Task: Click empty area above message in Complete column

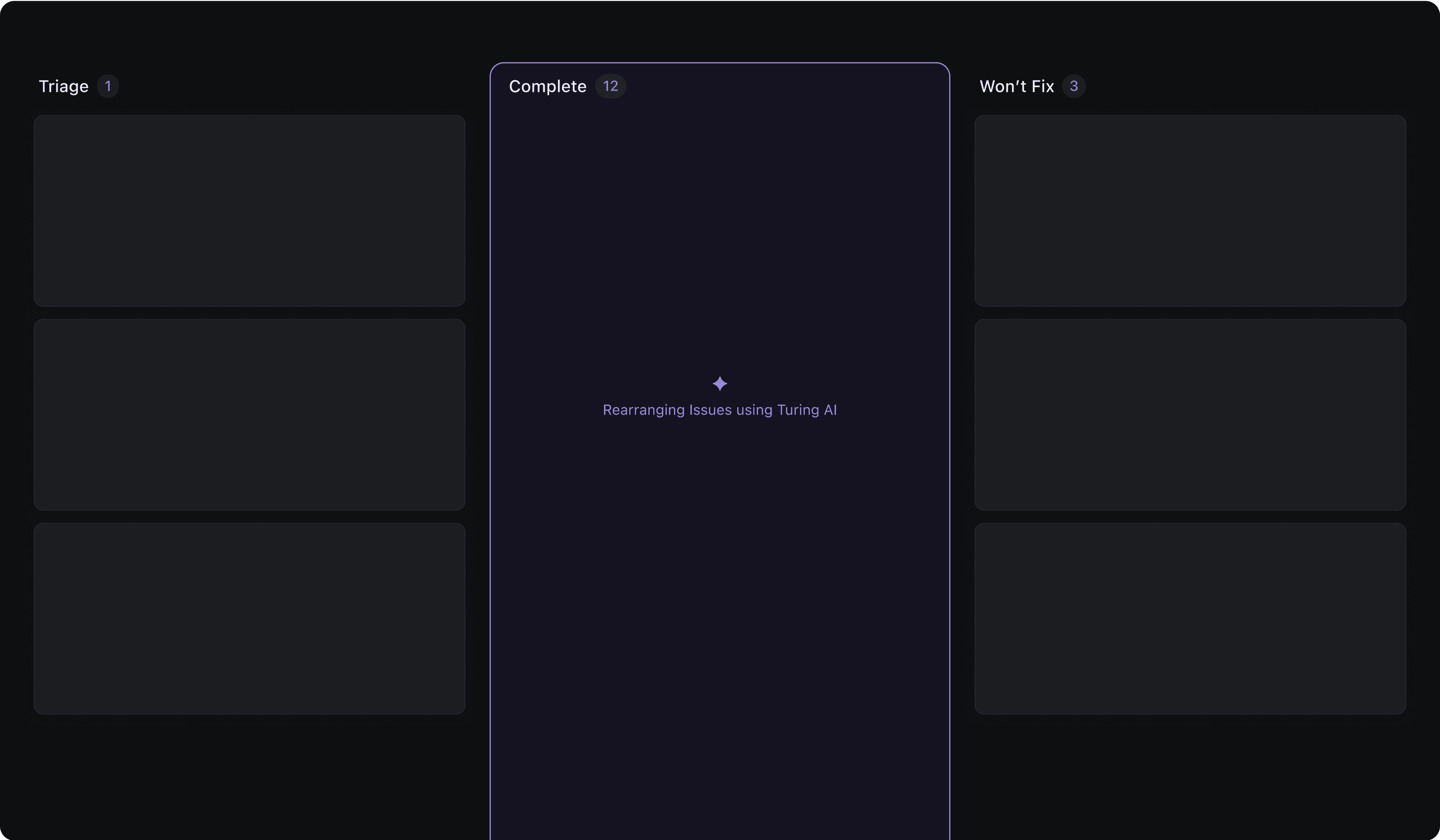Action: point(720,228)
